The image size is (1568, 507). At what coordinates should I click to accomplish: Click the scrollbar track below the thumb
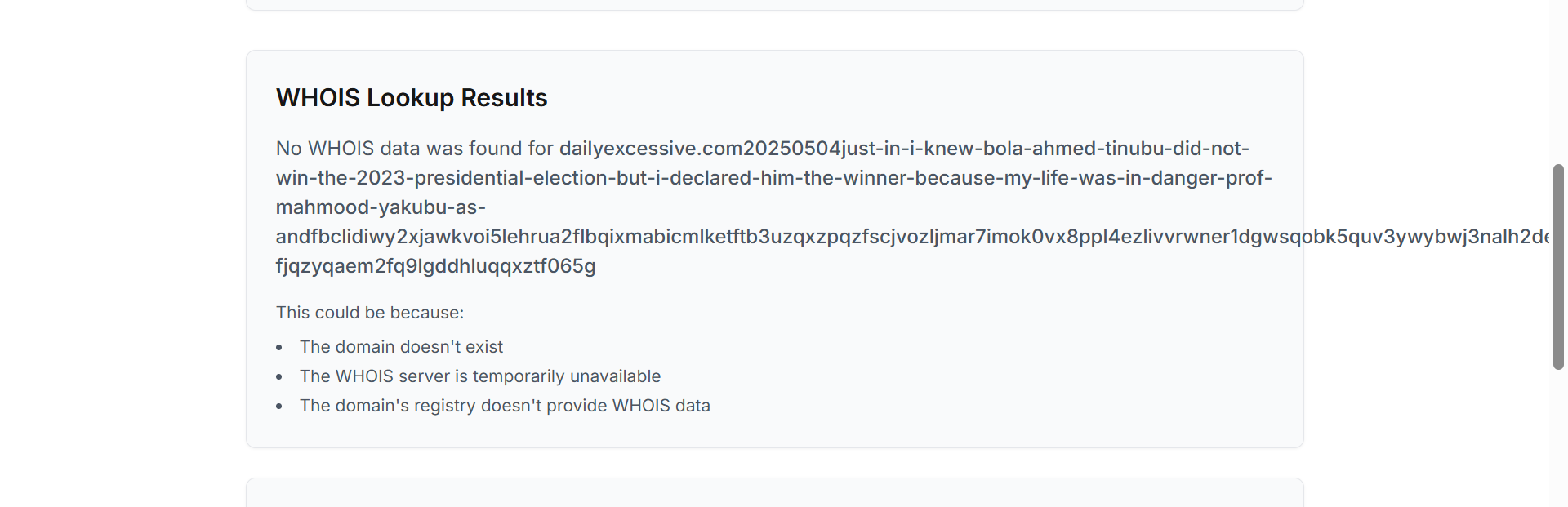tap(1558, 441)
